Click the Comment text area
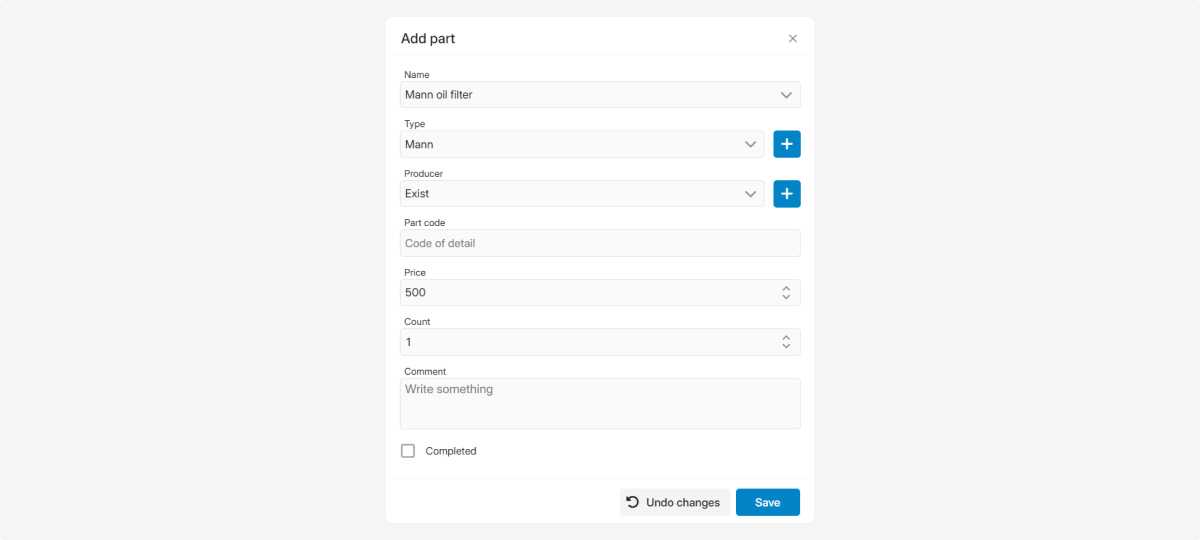This screenshot has height=540, width=1200. (x=600, y=403)
